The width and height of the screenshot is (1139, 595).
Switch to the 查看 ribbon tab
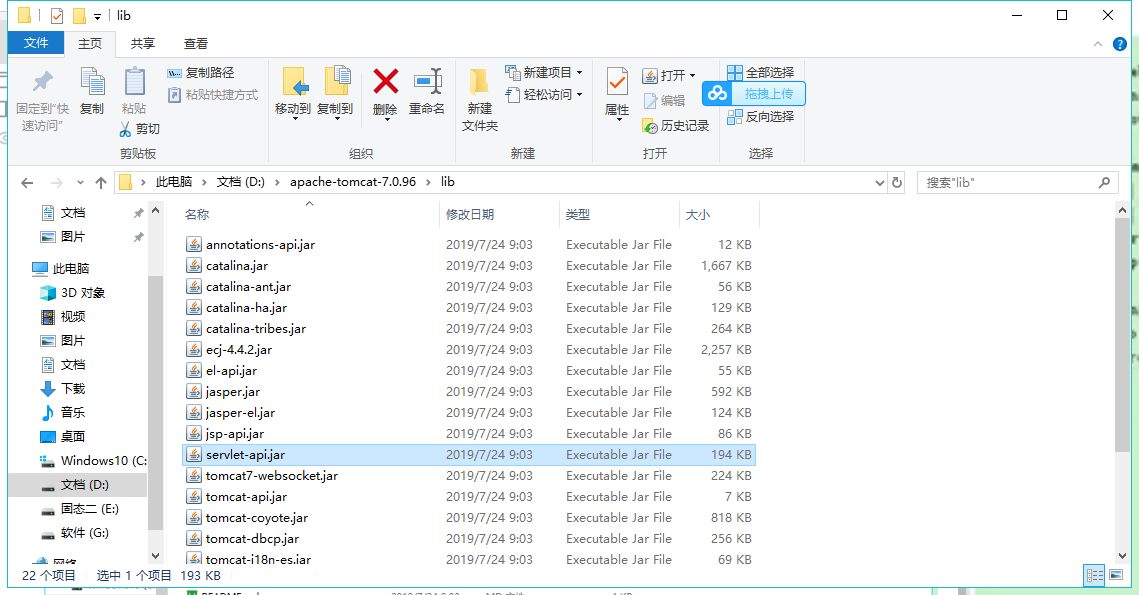(x=196, y=43)
